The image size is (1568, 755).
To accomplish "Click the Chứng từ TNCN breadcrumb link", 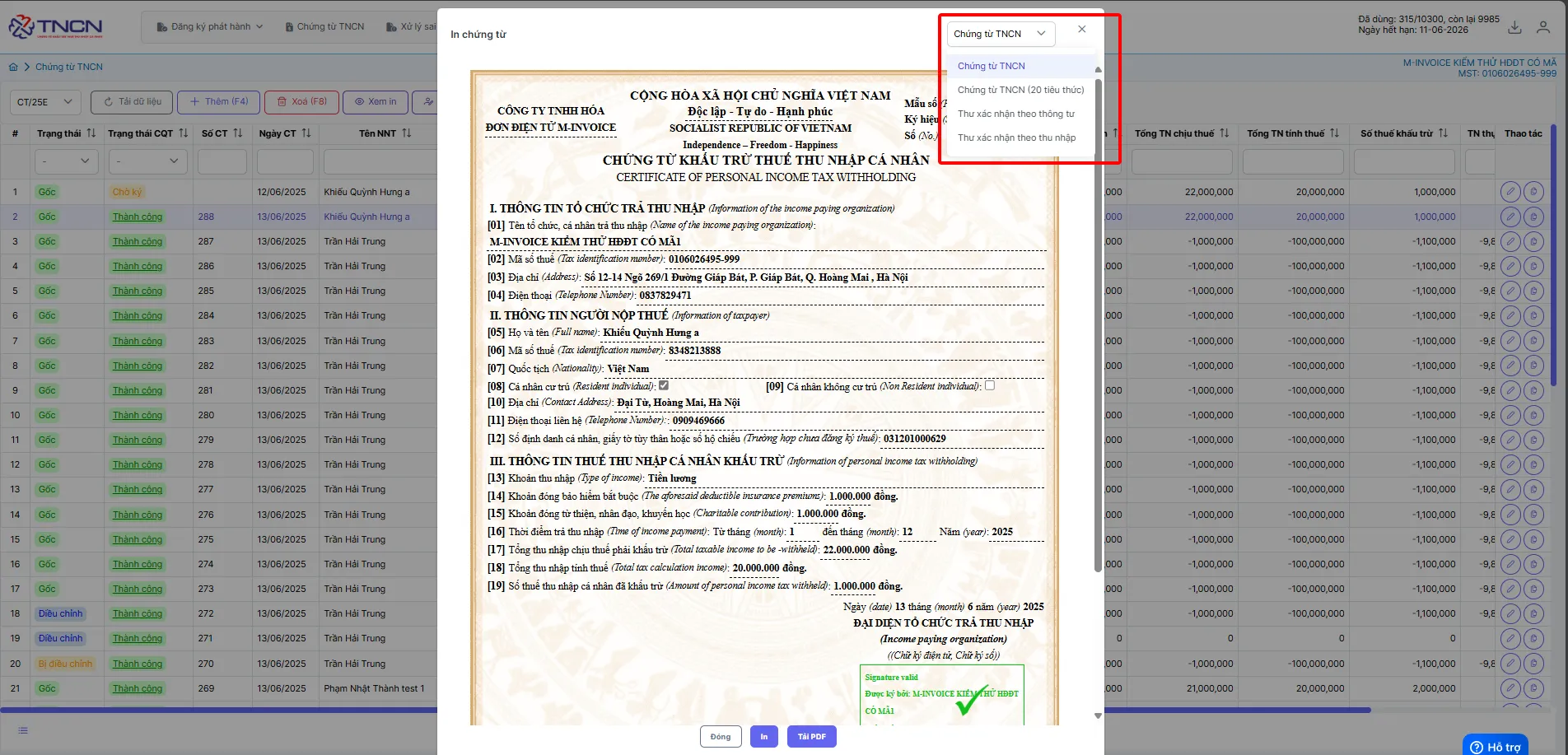I will [69, 67].
